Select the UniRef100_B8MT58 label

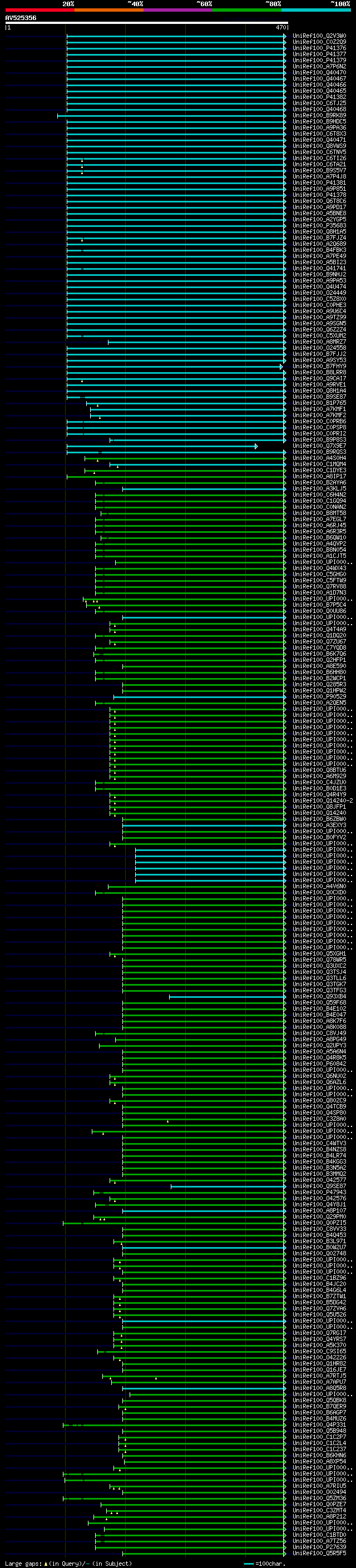point(319,513)
